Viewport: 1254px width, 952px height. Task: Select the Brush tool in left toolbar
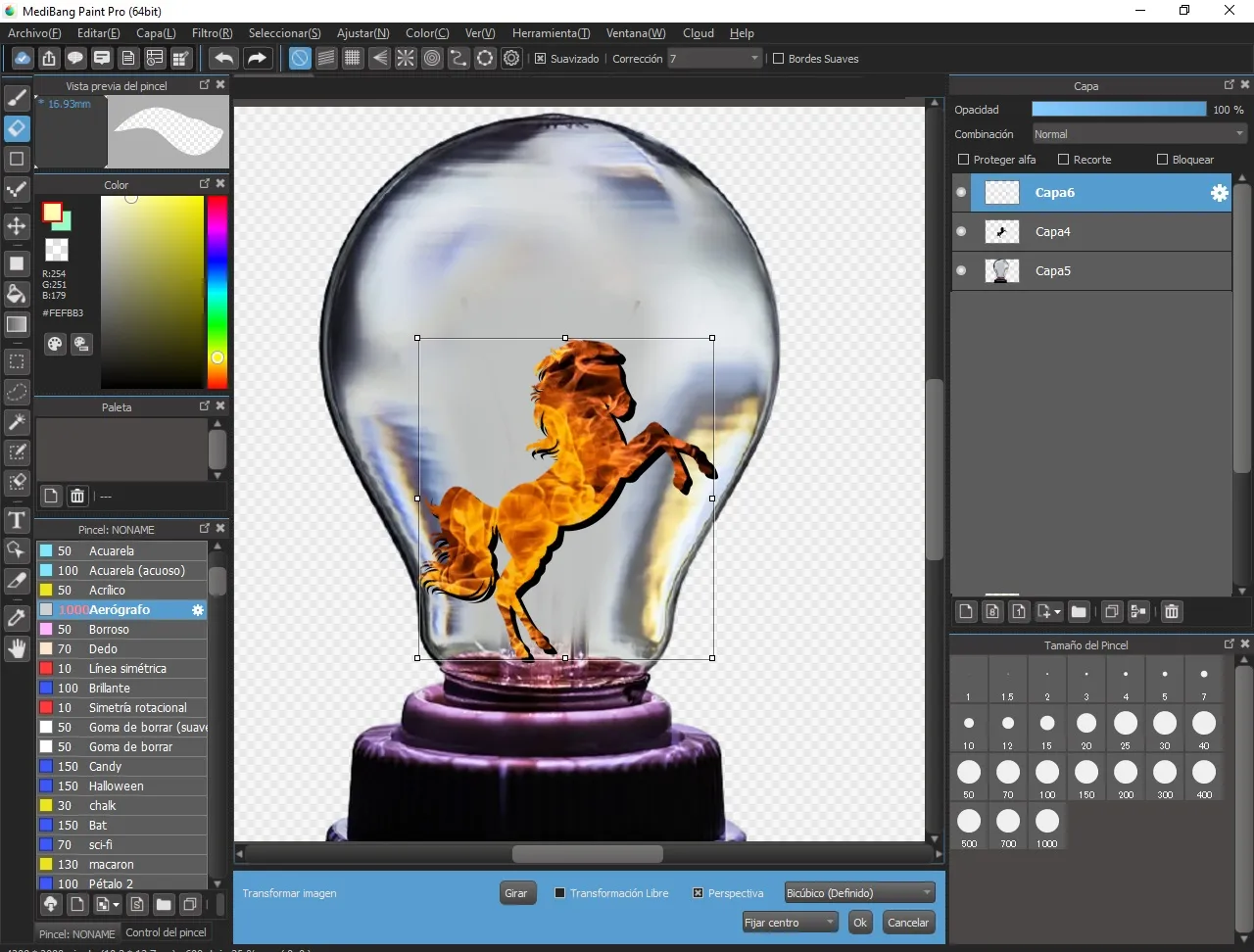(17, 98)
